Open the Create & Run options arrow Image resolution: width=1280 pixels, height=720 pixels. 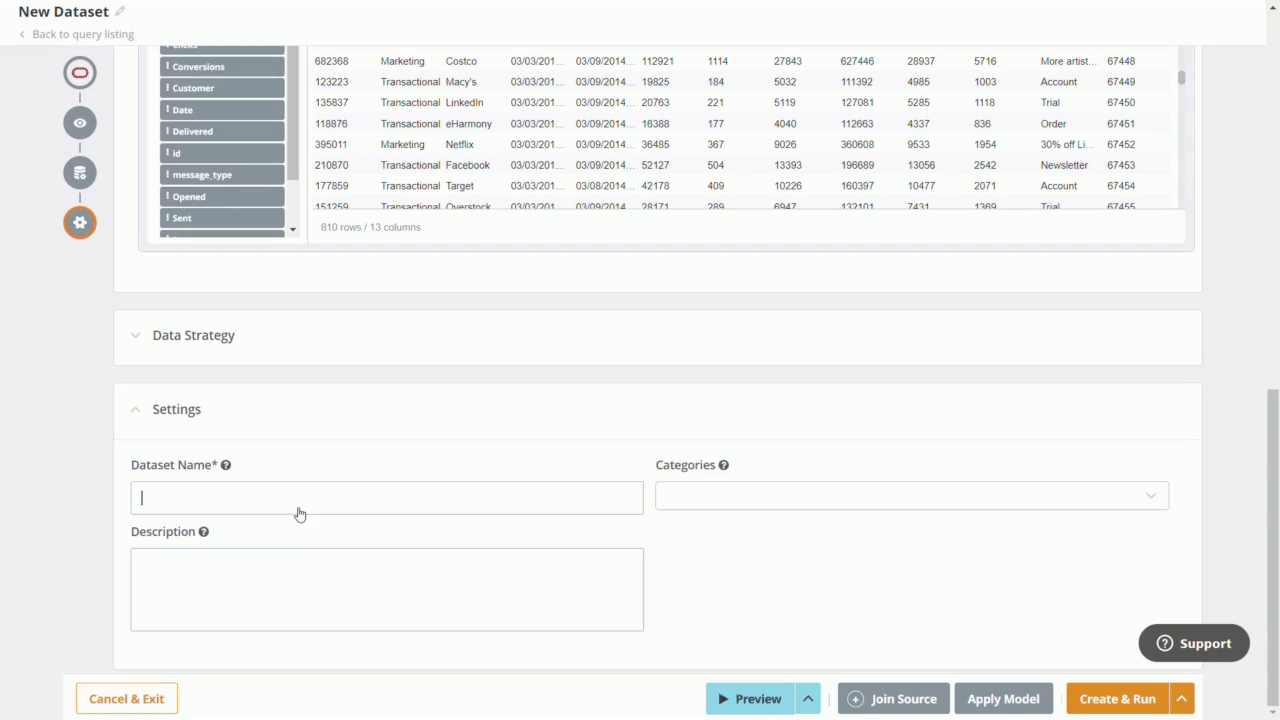point(1181,699)
